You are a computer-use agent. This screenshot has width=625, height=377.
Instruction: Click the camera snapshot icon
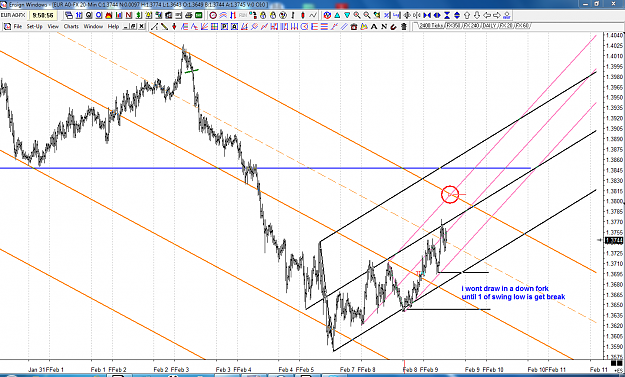[354, 26]
